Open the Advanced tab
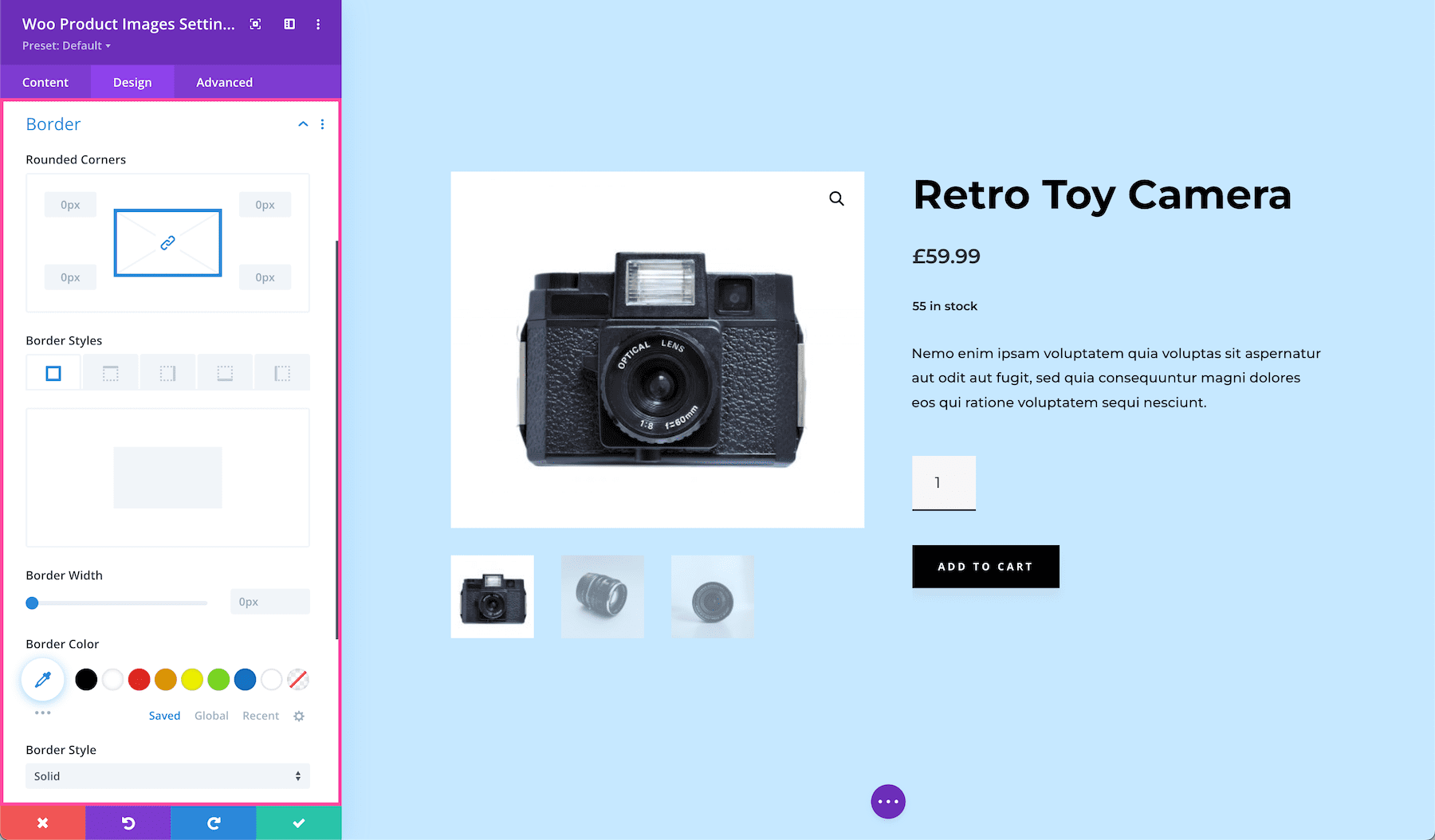 pos(224,82)
